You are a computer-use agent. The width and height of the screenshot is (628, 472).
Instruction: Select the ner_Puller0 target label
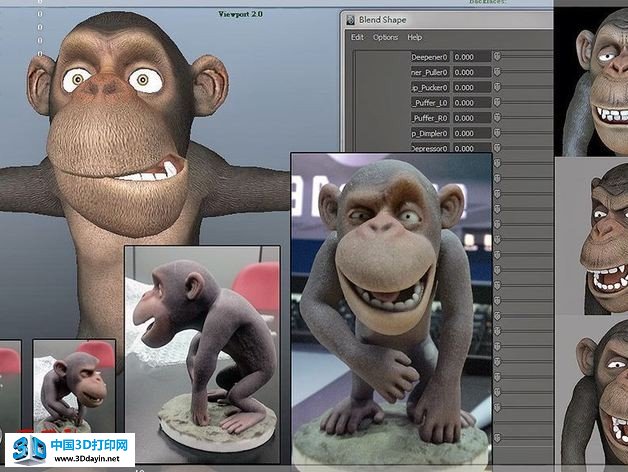(x=430, y=73)
